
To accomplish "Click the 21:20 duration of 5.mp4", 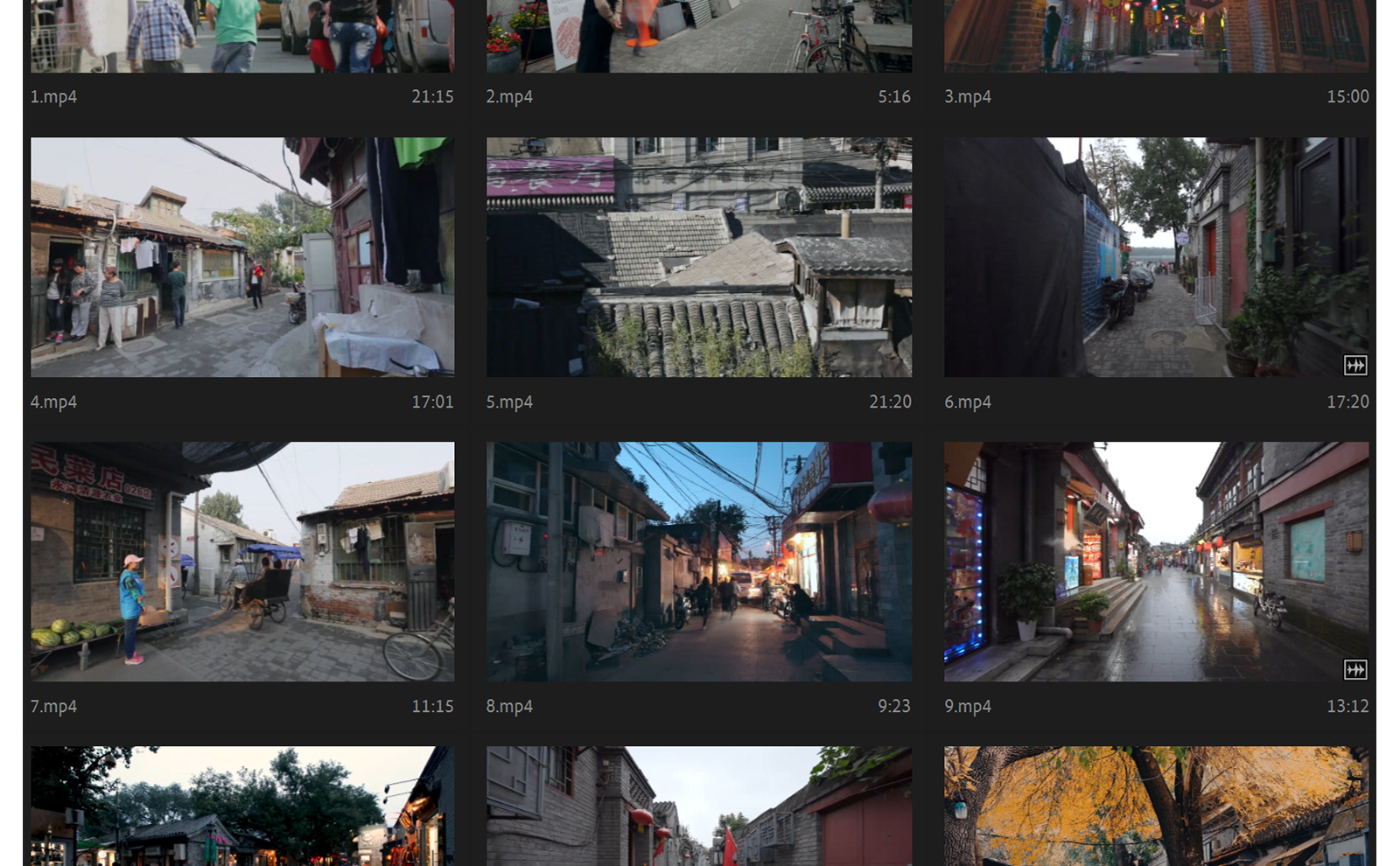I will [890, 402].
